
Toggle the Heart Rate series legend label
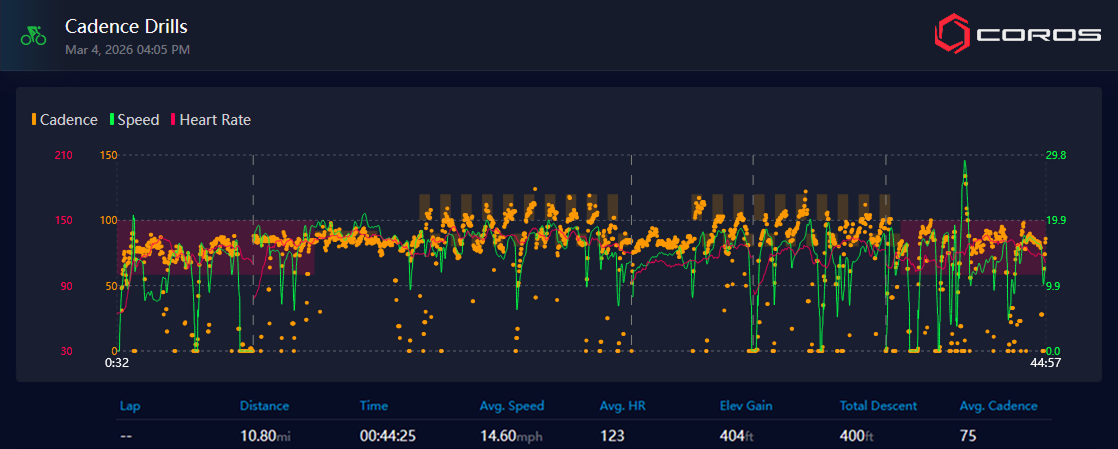(x=215, y=120)
